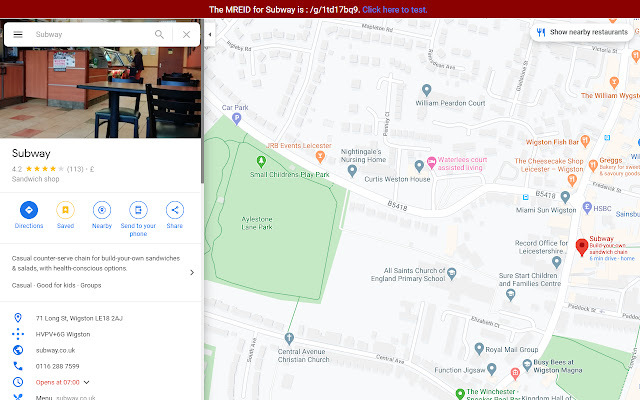Click the Share icon

coord(175,210)
